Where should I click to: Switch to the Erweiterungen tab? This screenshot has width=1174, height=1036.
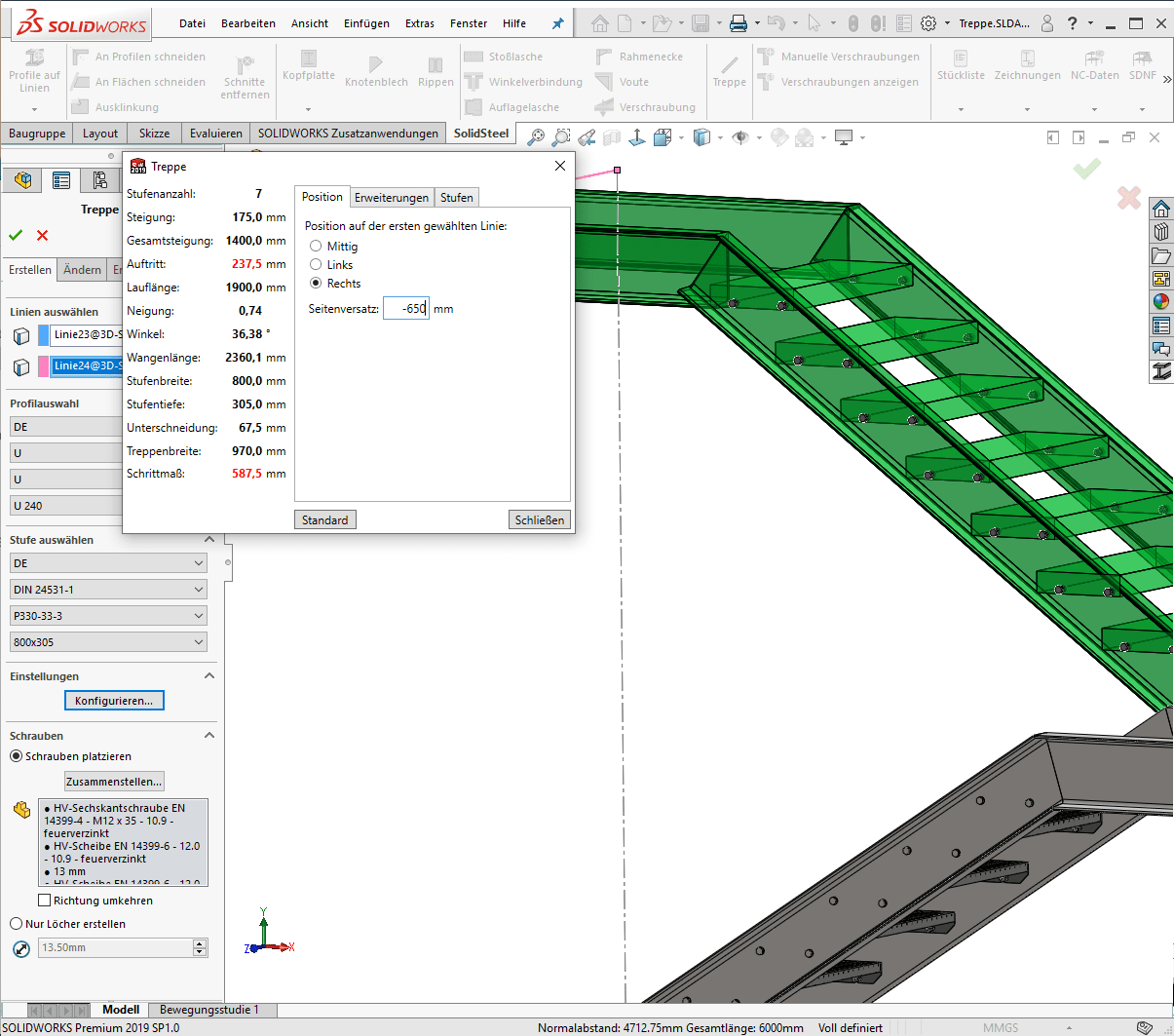[392, 198]
